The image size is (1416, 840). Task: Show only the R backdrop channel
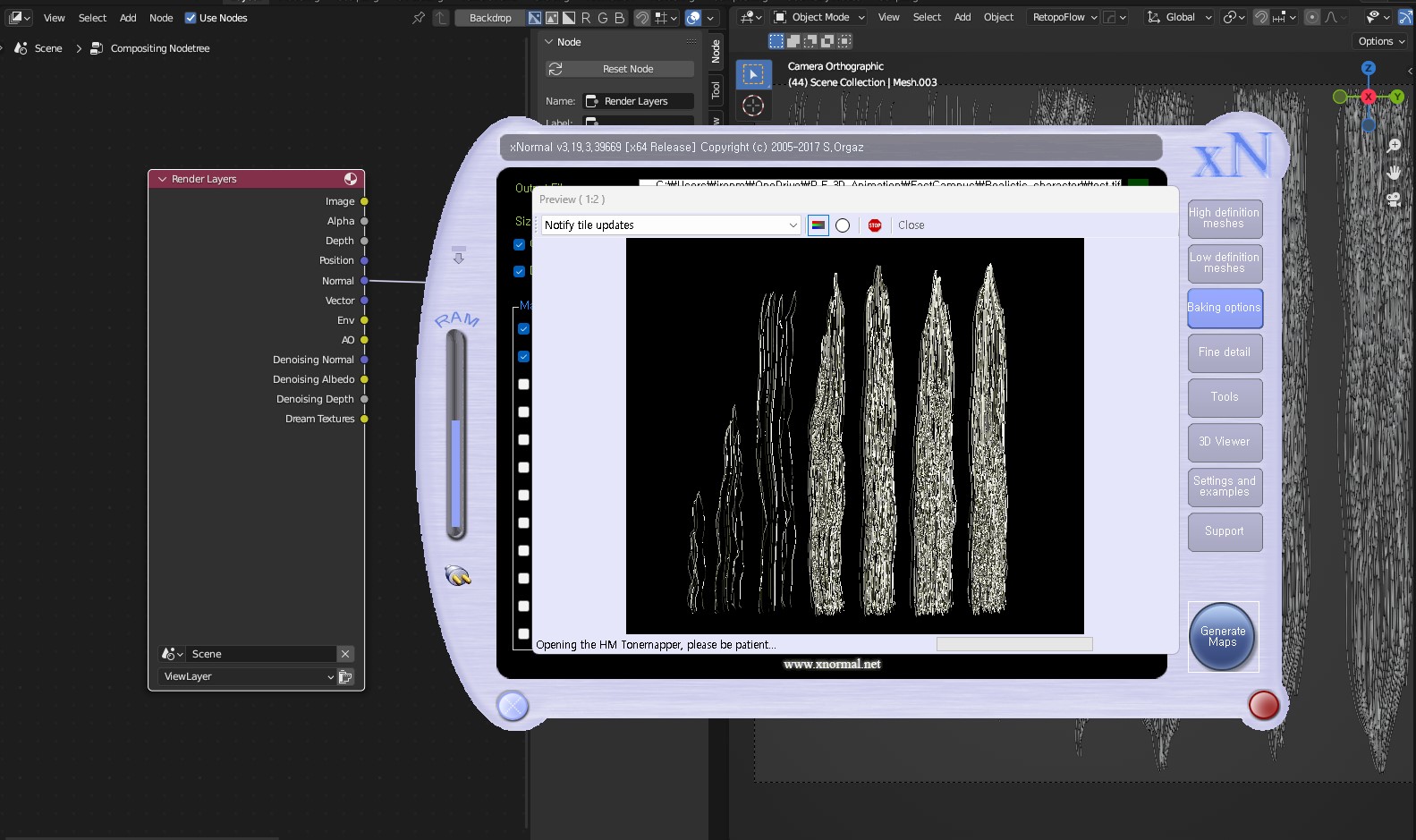(x=586, y=18)
